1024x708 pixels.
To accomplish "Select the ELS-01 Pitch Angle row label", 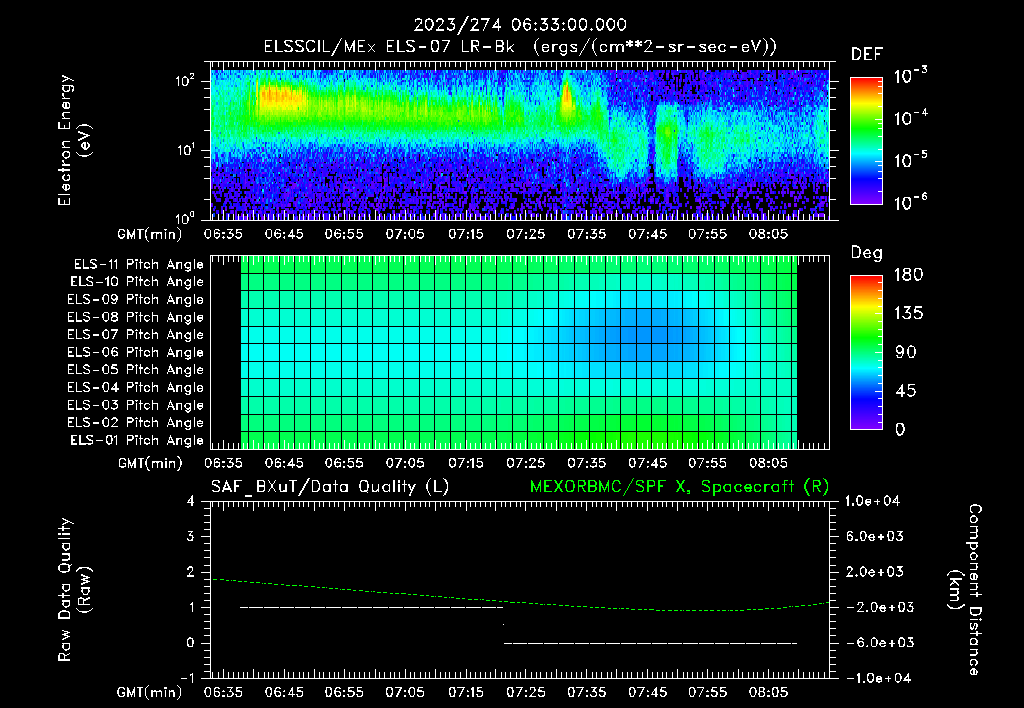I will click(x=137, y=441).
